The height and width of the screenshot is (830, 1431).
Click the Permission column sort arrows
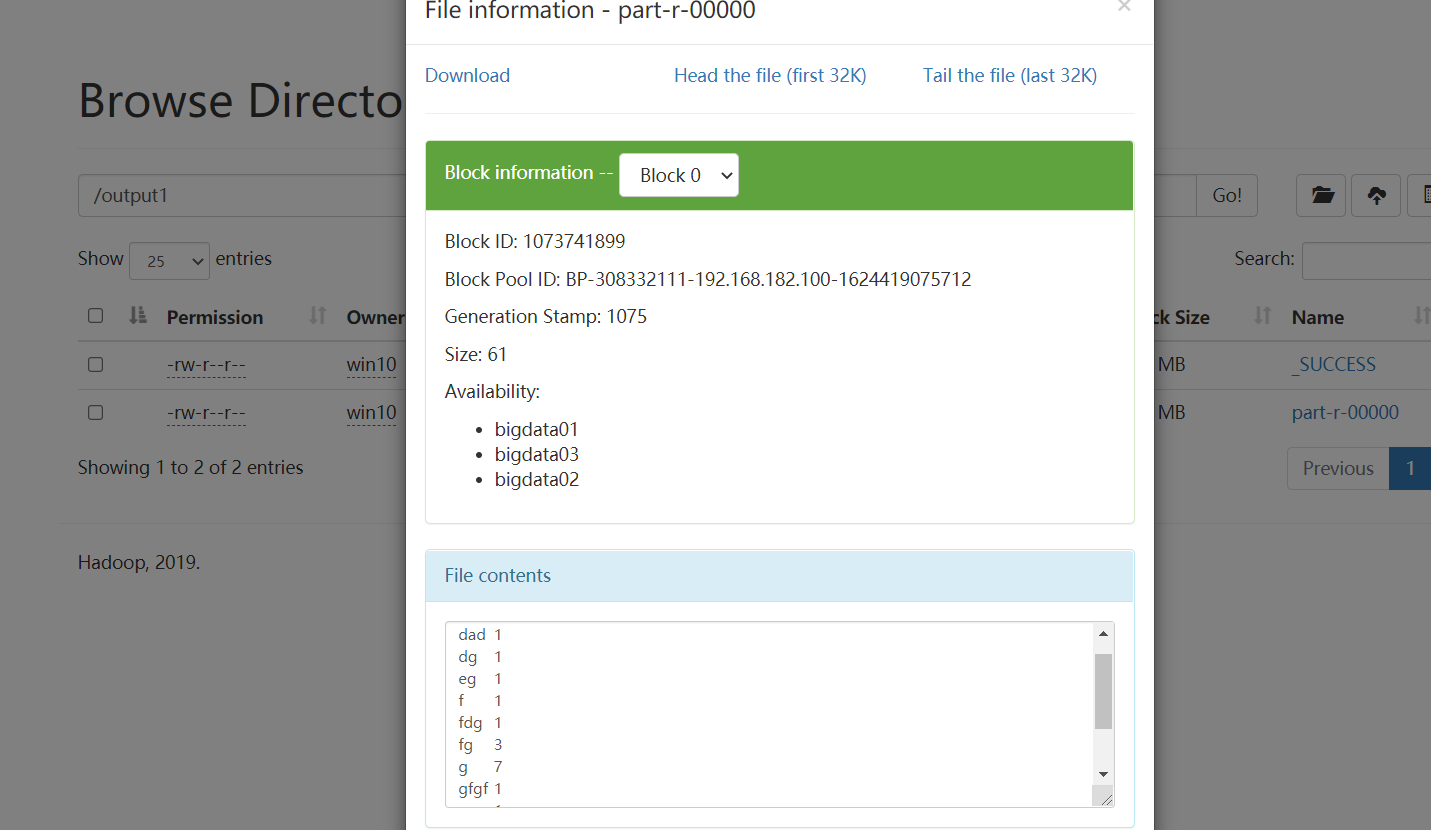click(x=318, y=316)
